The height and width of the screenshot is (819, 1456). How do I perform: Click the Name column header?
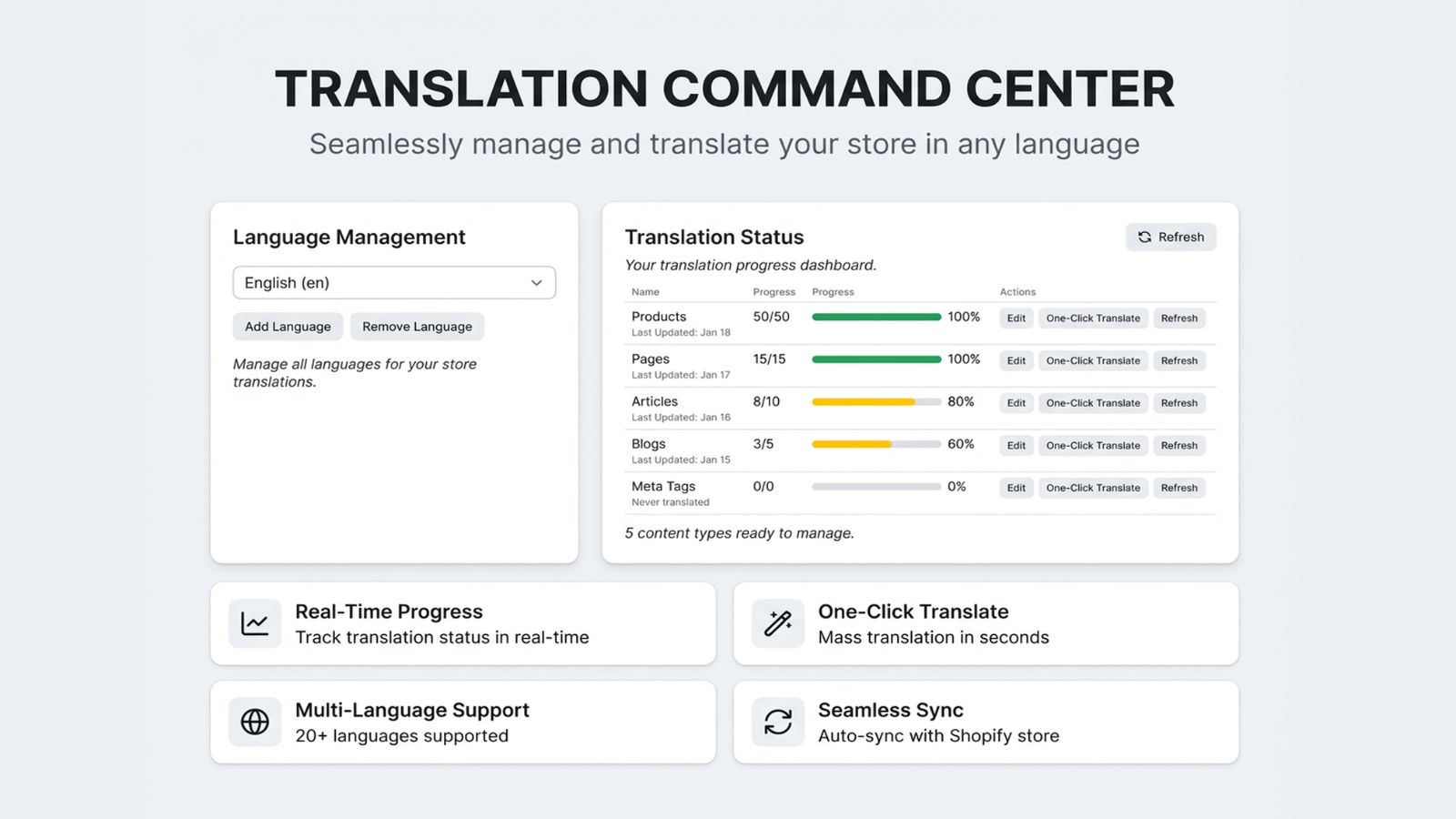pos(645,292)
